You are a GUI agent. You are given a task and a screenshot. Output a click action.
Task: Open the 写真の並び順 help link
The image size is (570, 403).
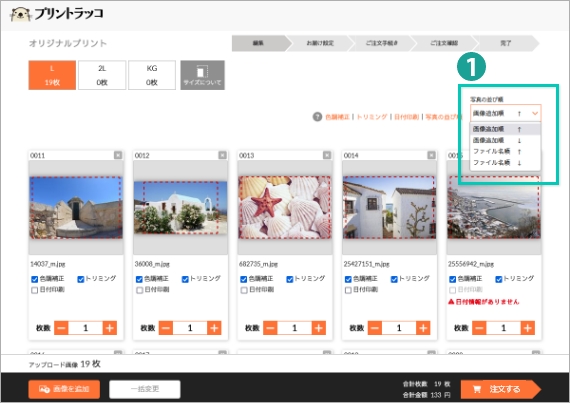(443, 117)
